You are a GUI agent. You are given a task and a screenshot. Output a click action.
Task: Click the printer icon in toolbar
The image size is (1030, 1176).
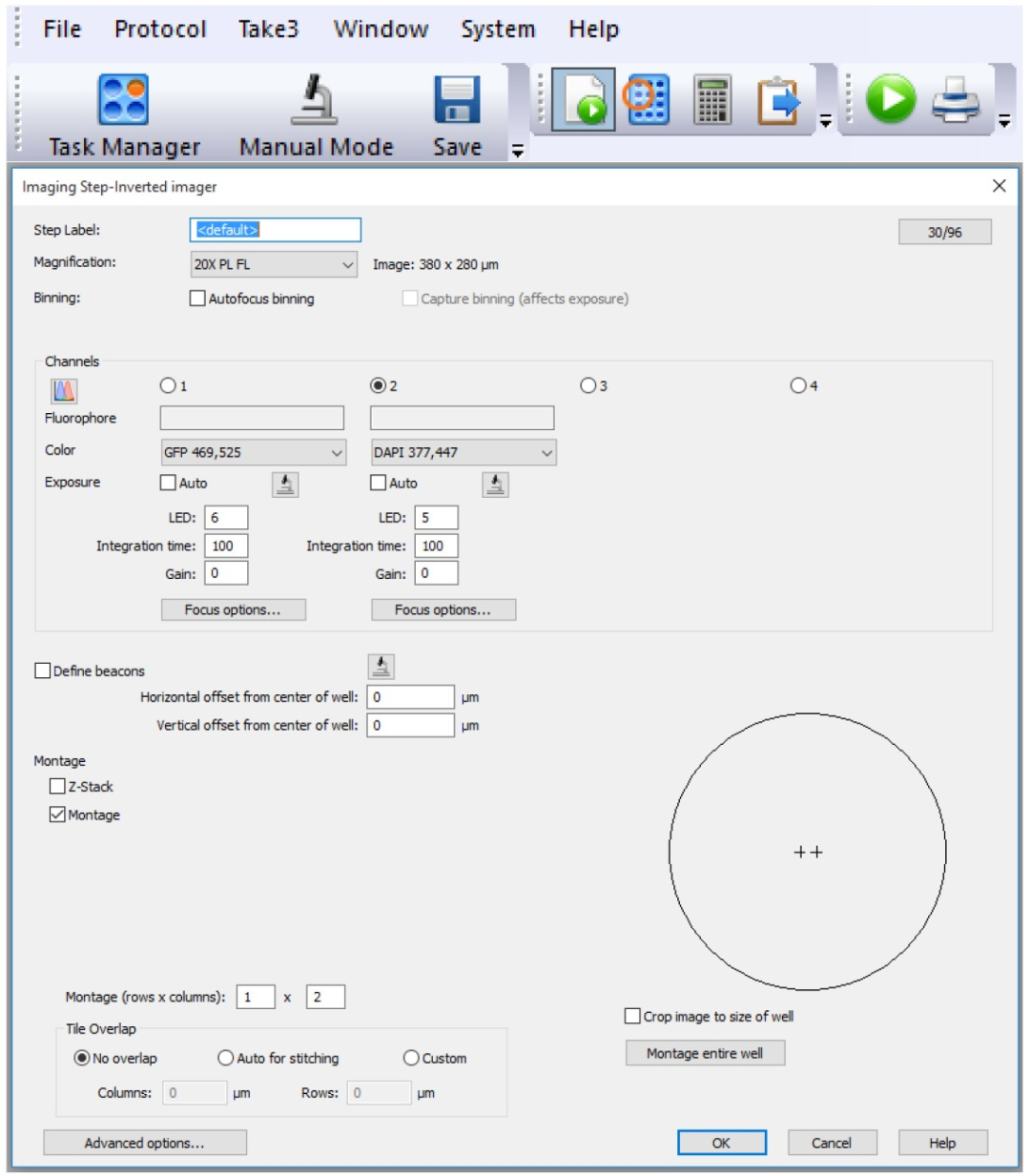(956, 100)
